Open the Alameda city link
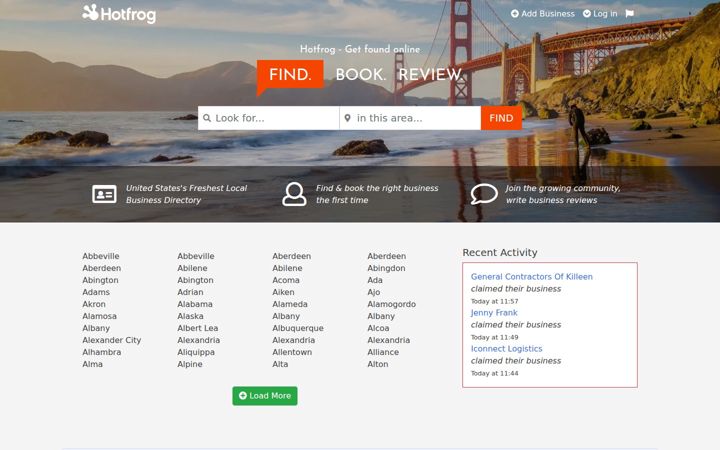The height and width of the screenshot is (450, 720). tap(290, 304)
